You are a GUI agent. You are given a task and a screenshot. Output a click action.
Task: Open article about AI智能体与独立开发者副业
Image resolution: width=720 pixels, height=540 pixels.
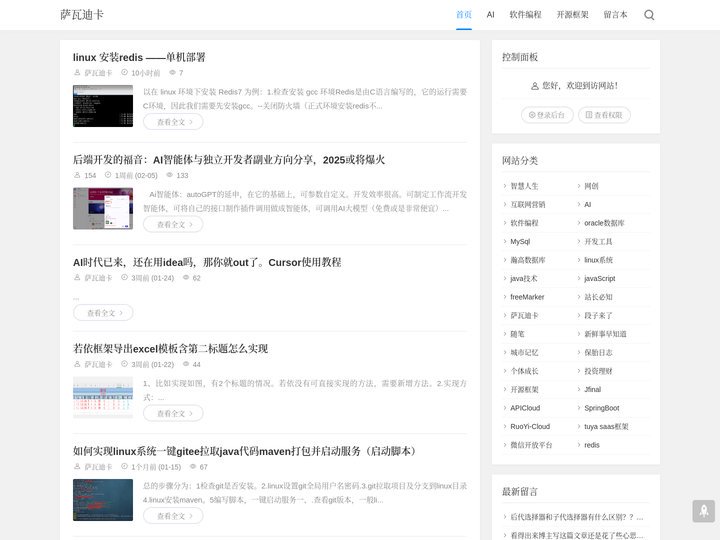[x=229, y=160]
